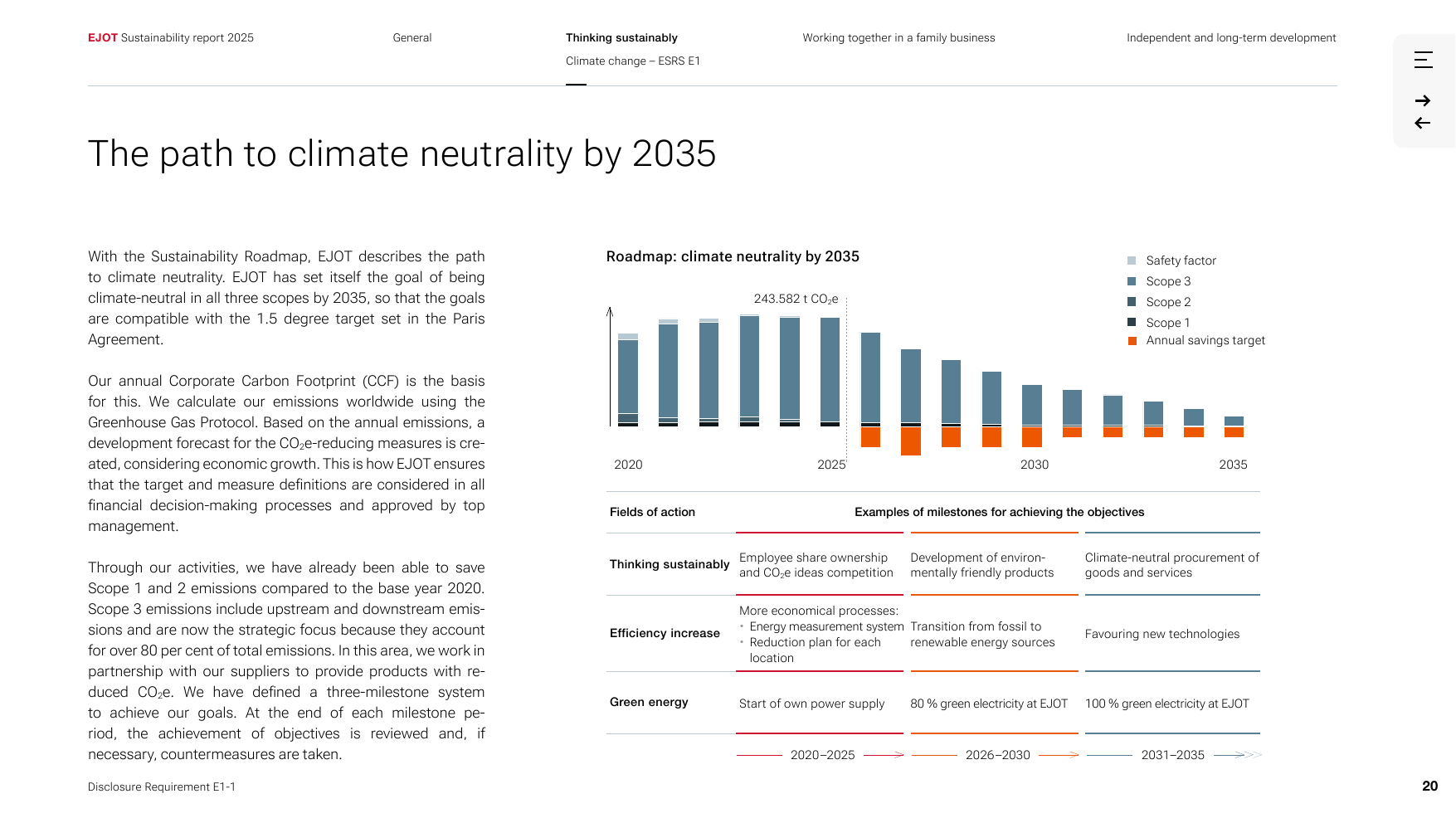Click the 2025 axis label
This screenshot has height=823, width=1456.
pyautogui.click(x=831, y=465)
